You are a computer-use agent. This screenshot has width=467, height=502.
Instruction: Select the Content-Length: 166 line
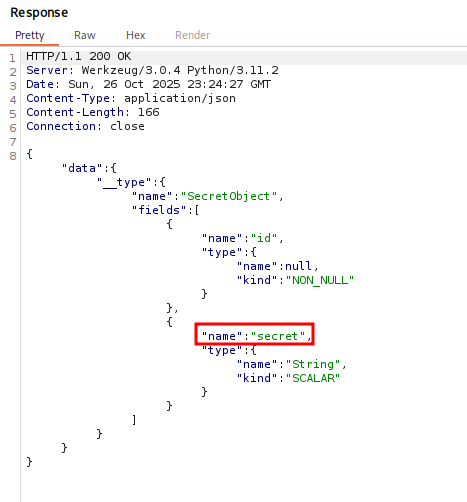pos(93,112)
